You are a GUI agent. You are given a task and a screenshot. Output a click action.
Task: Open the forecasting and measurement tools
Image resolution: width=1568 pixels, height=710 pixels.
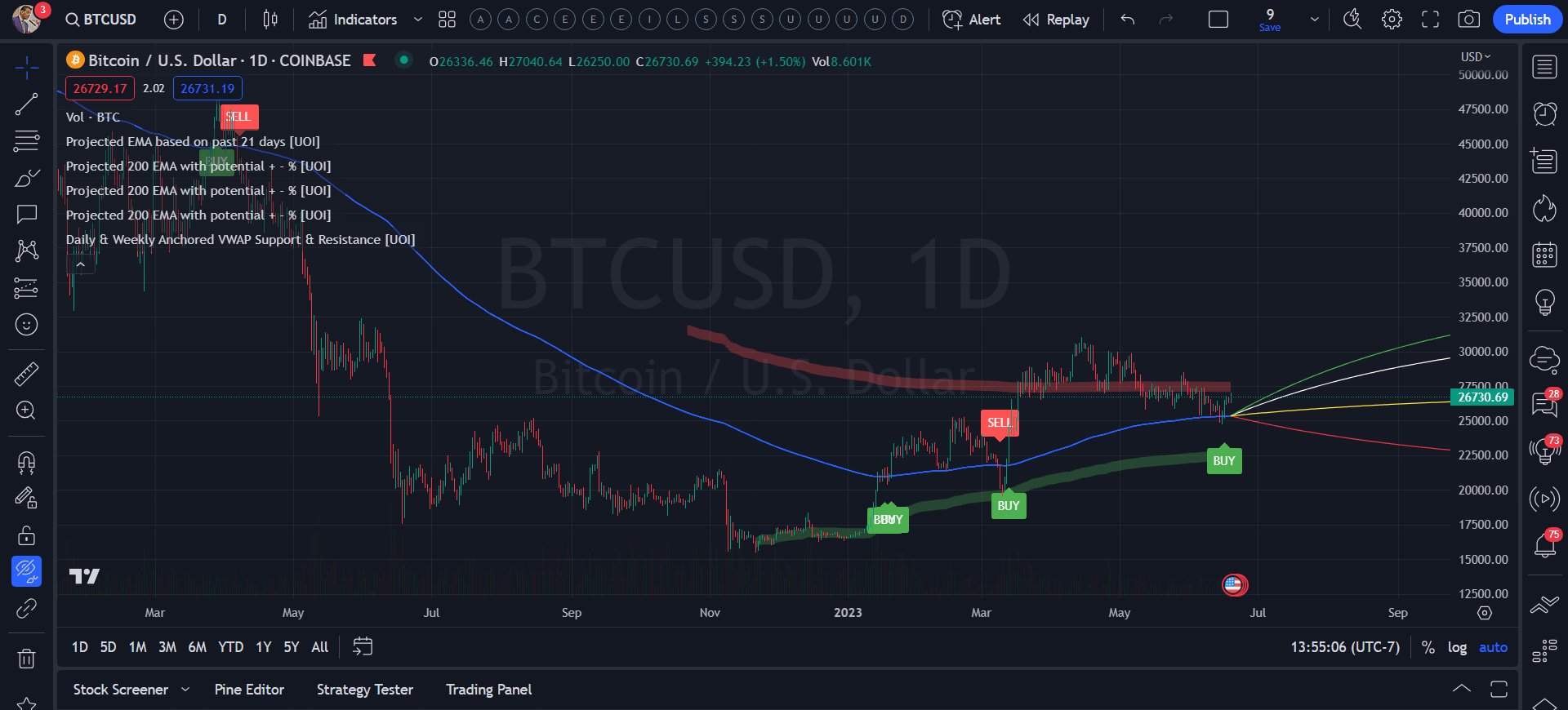26,288
